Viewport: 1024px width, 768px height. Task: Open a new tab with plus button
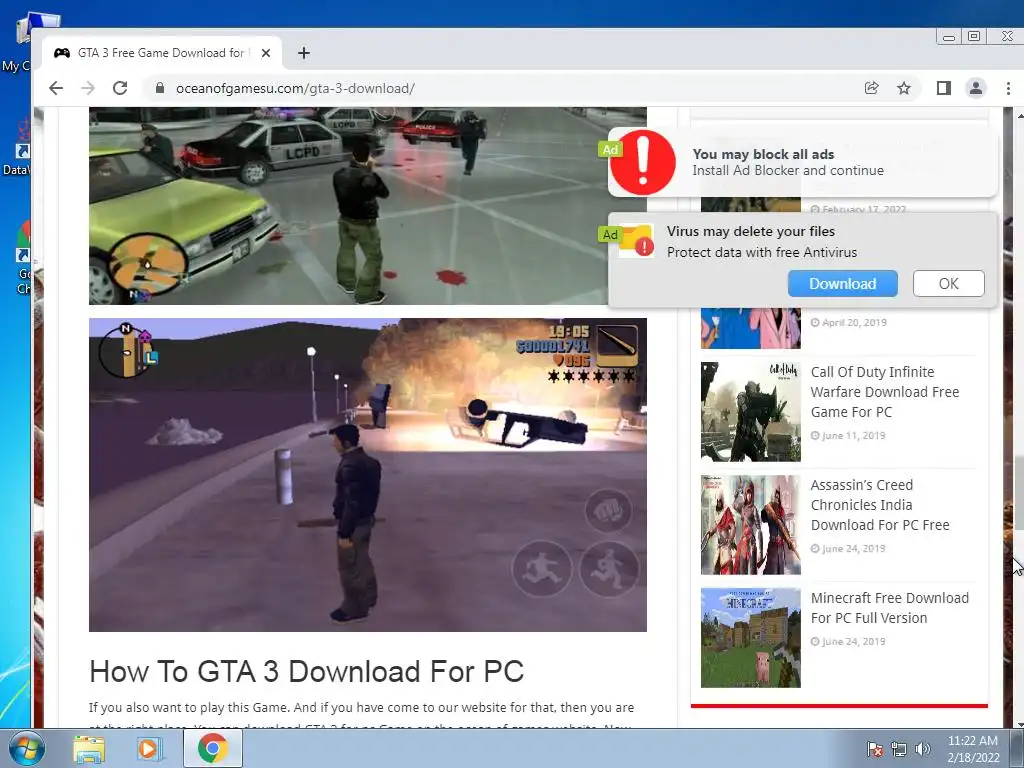(x=304, y=53)
